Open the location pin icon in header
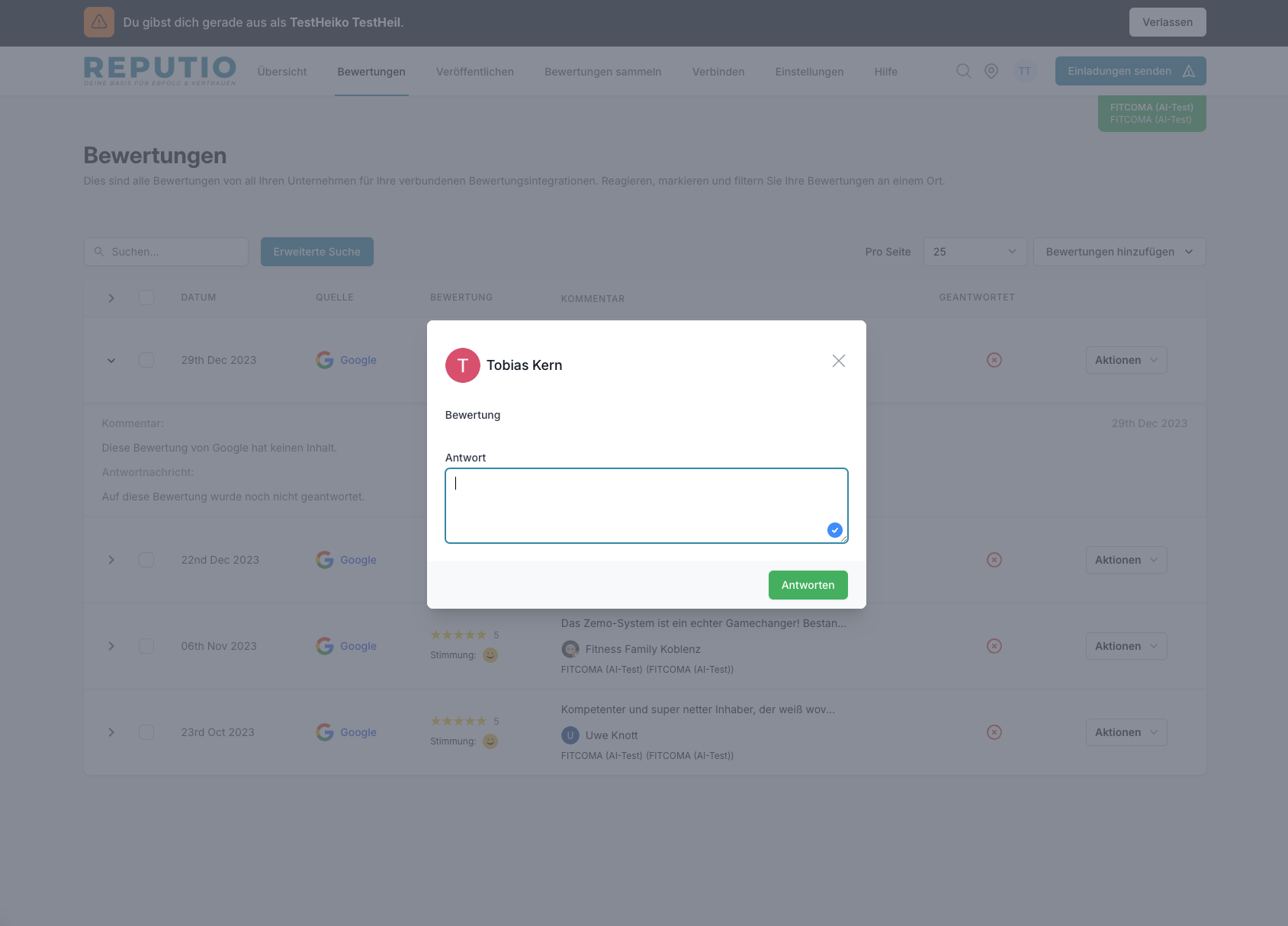The height and width of the screenshot is (926, 1288). click(x=991, y=71)
